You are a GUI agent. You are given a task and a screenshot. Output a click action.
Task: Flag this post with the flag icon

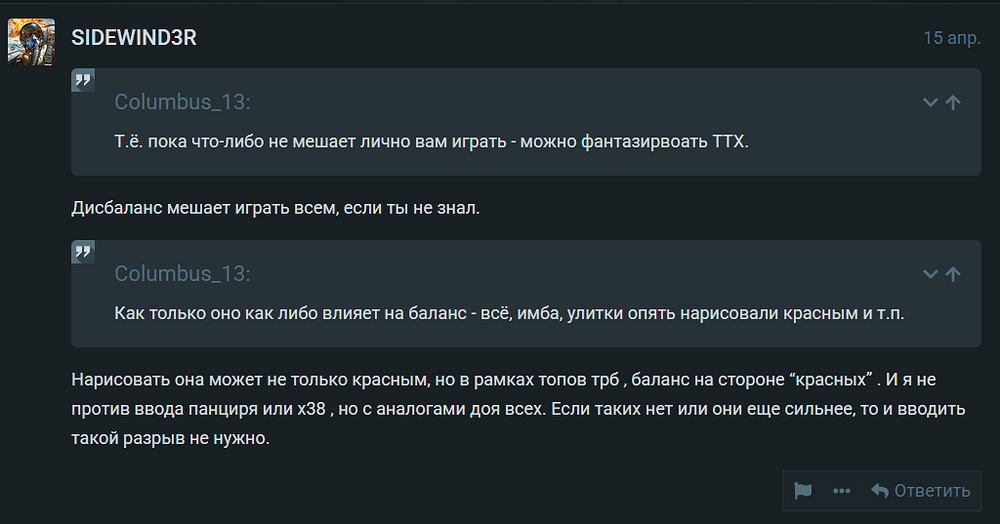click(x=802, y=491)
